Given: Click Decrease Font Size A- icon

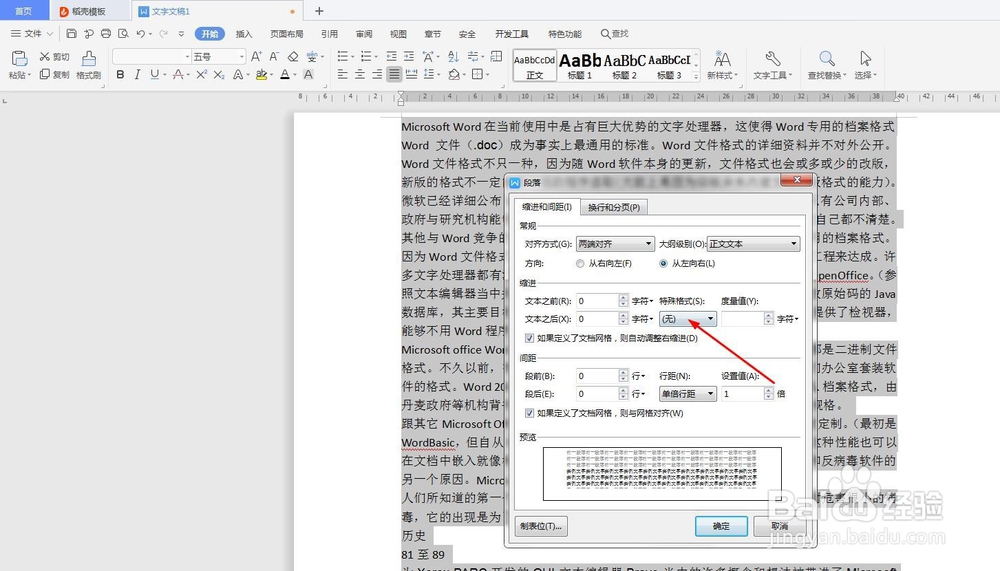Looking at the screenshot, I should tap(274, 57).
